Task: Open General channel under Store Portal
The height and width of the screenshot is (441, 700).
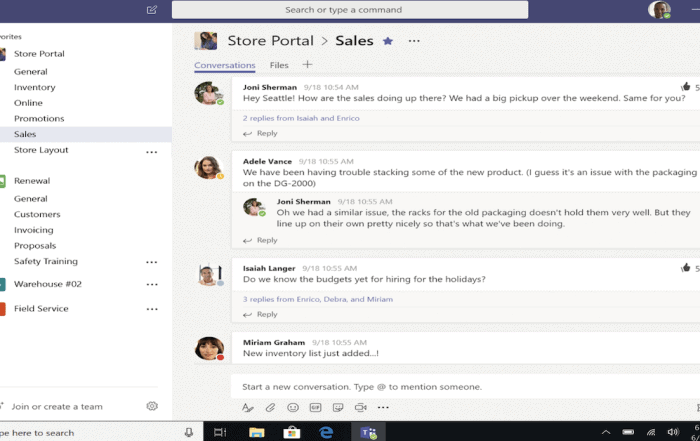Action: pos(30,71)
